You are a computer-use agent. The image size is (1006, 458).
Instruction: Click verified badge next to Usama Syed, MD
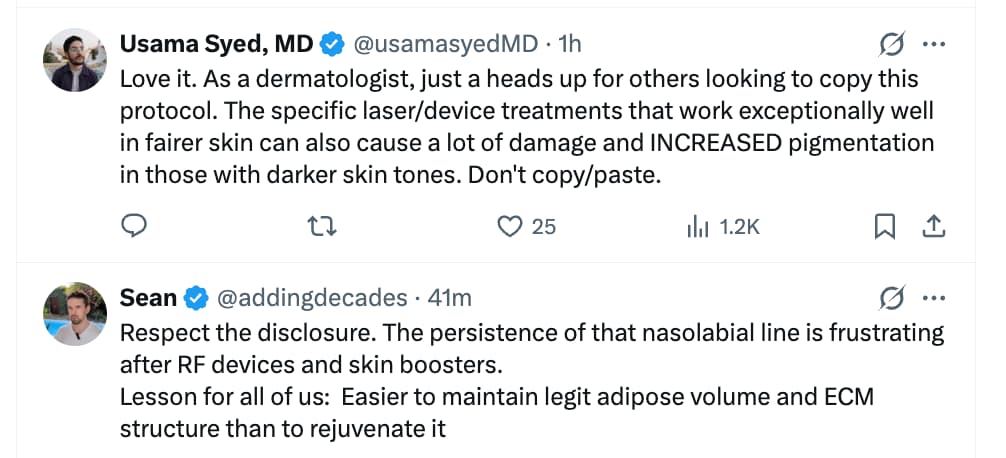click(x=331, y=45)
